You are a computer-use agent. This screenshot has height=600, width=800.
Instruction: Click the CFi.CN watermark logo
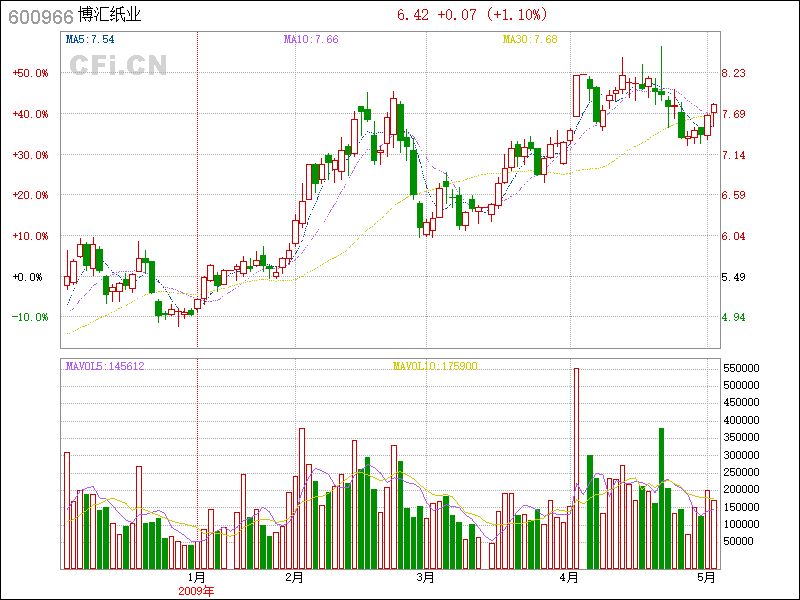click(x=118, y=65)
